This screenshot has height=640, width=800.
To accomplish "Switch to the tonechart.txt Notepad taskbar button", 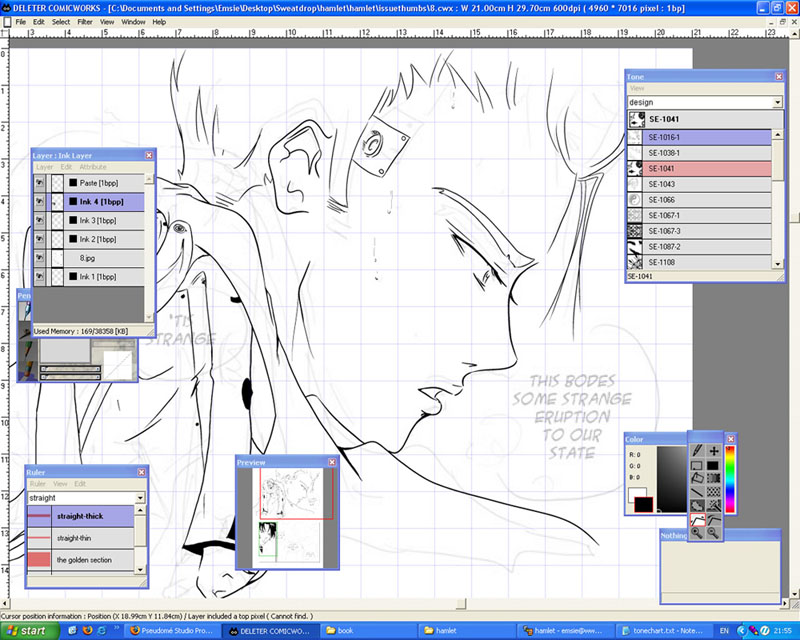I will tap(662, 631).
